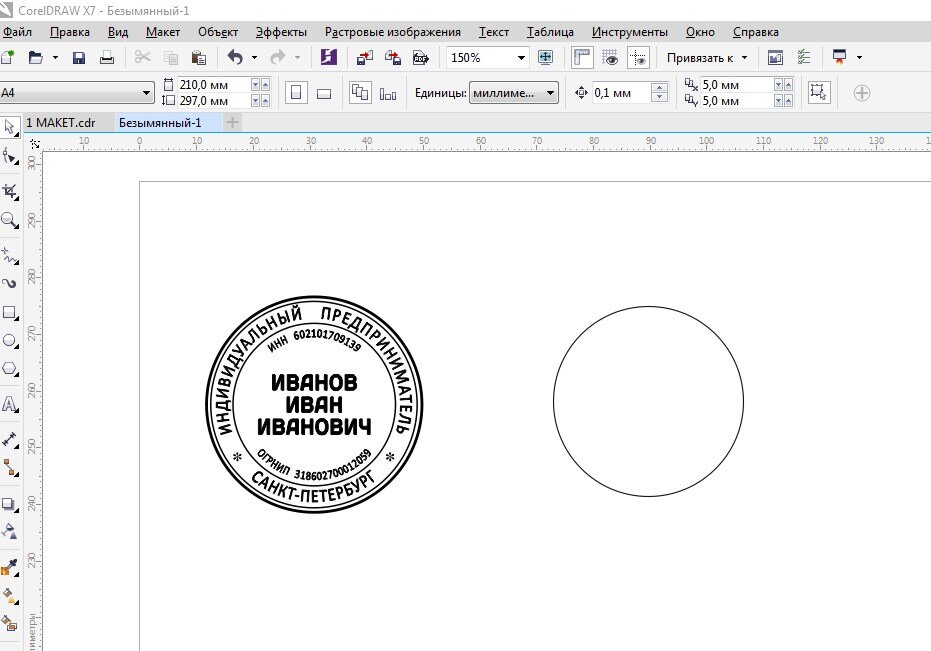
Task: Switch to 1 MAKET.cdr tab
Action: (x=61, y=123)
